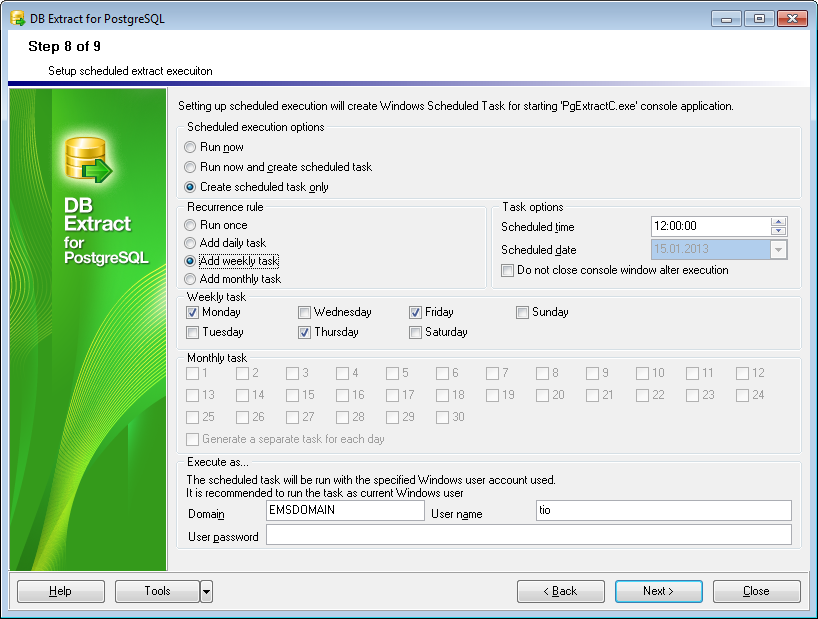818x619 pixels.
Task: Check monthly day 24 checkbox
Action: [742, 395]
